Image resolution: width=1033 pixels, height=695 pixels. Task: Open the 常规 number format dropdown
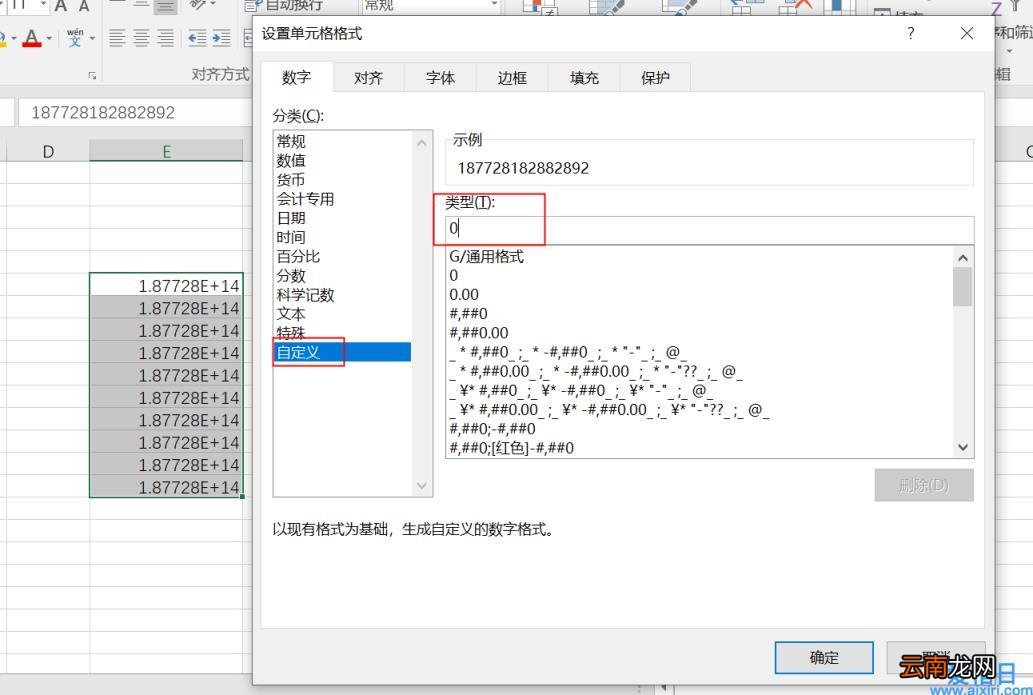494,5
